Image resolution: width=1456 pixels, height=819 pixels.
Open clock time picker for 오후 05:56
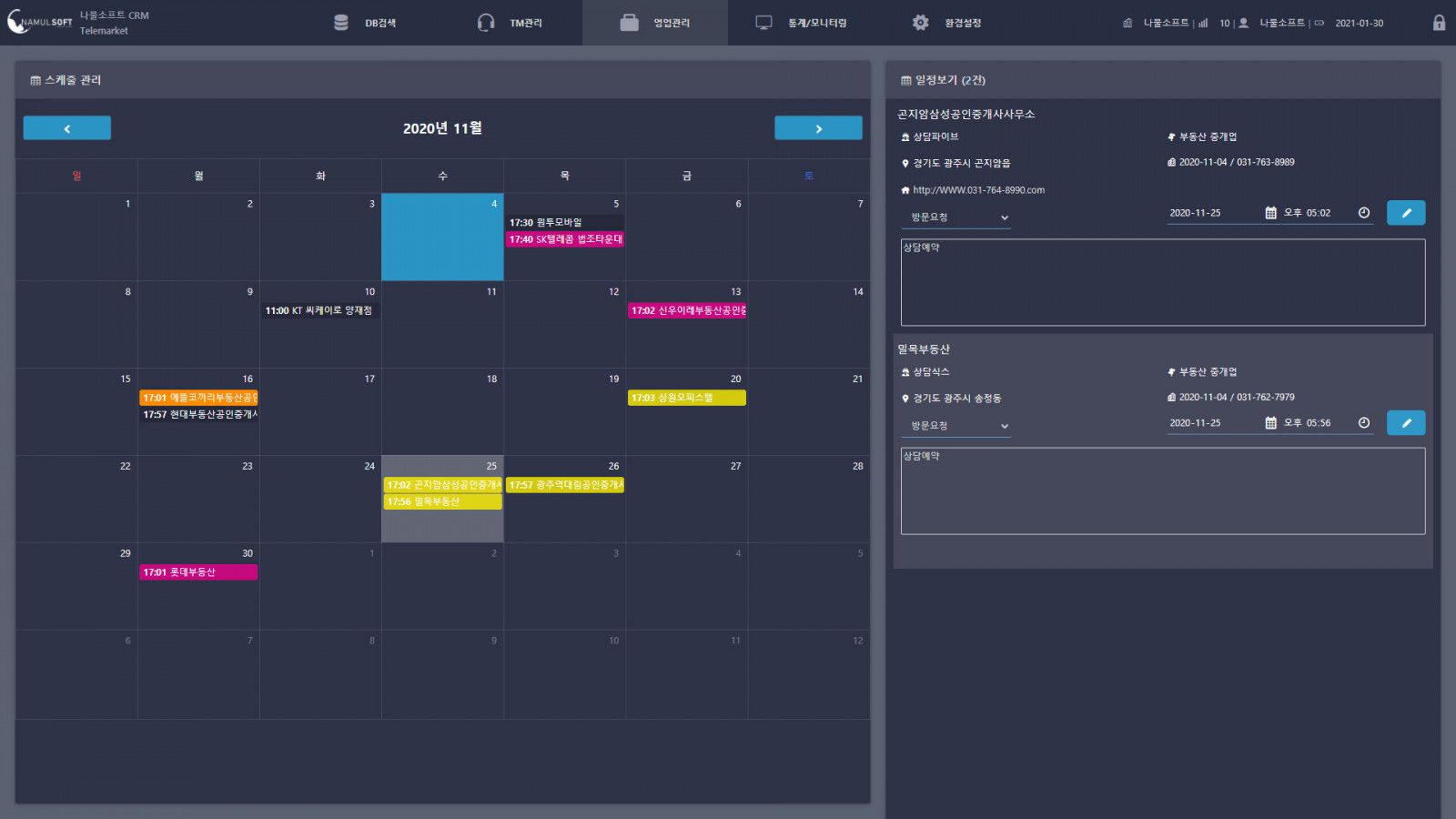pyautogui.click(x=1363, y=423)
